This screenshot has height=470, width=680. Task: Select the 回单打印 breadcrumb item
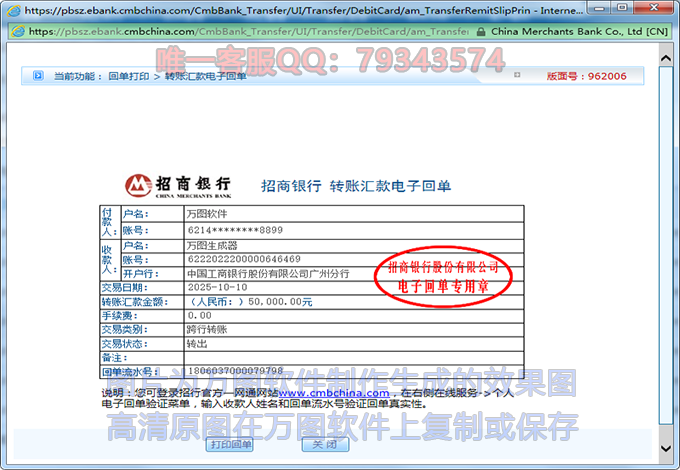pyautogui.click(x=128, y=76)
